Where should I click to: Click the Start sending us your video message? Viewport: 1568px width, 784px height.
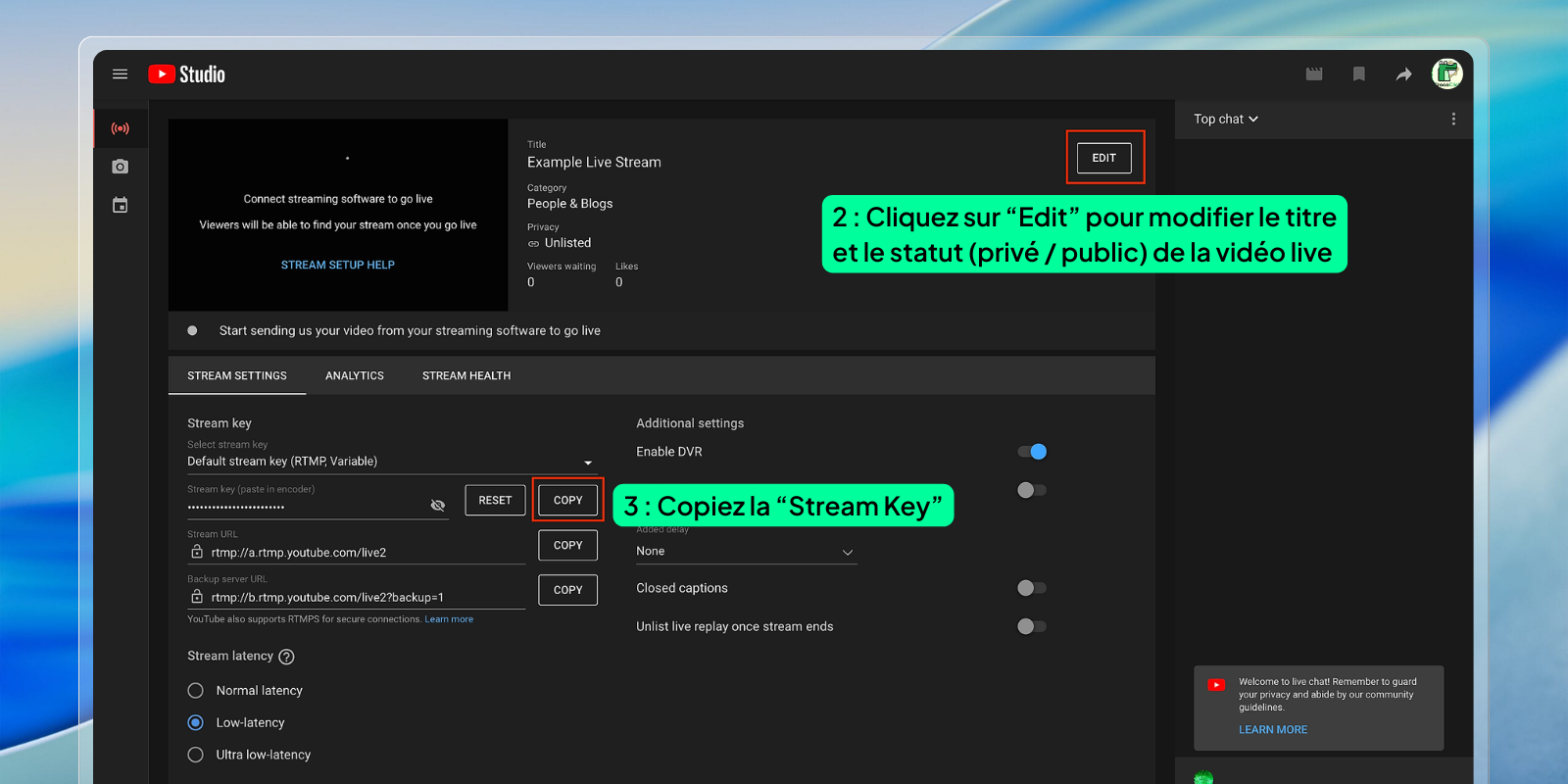pos(410,330)
